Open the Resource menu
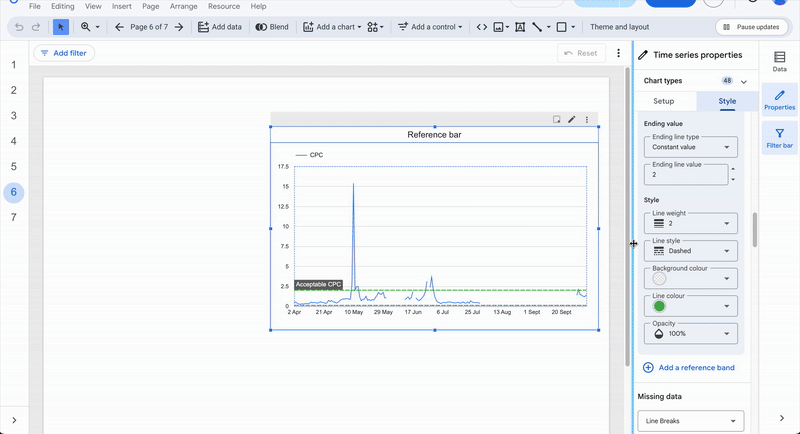Image resolution: width=800 pixels, height=434 pixels. pos(224,6)
